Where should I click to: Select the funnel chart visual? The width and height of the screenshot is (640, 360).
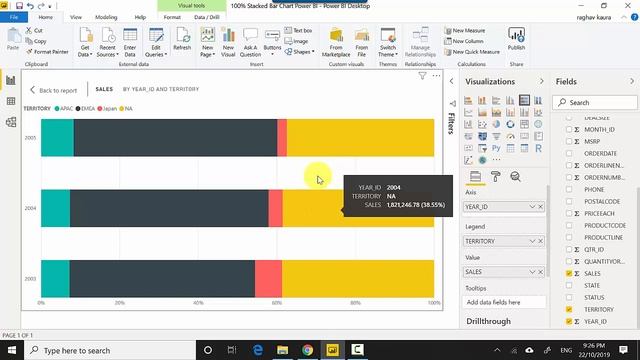496,136
